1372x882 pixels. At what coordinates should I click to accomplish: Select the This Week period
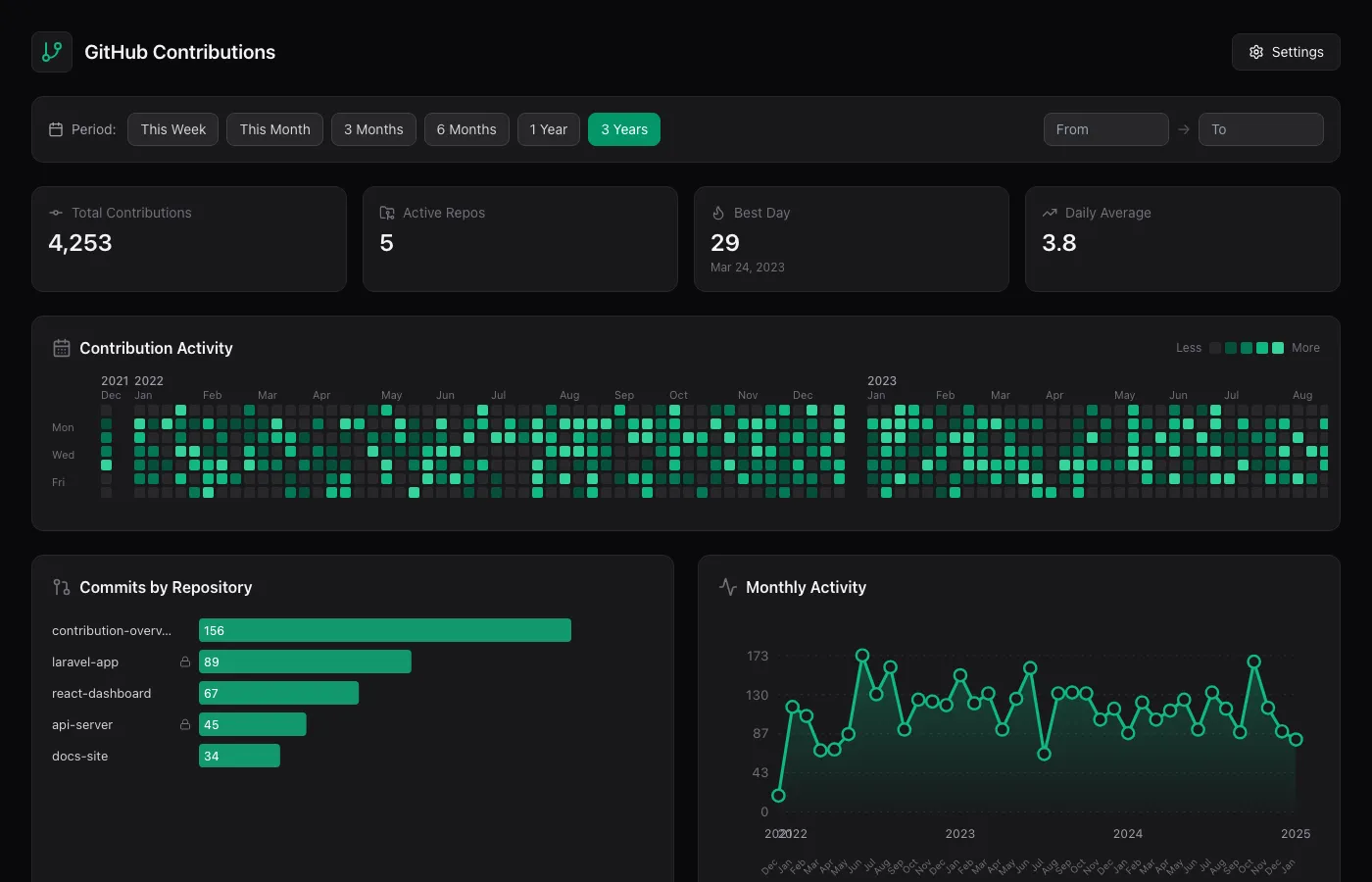pyautogui.click(x=173, y=129)
